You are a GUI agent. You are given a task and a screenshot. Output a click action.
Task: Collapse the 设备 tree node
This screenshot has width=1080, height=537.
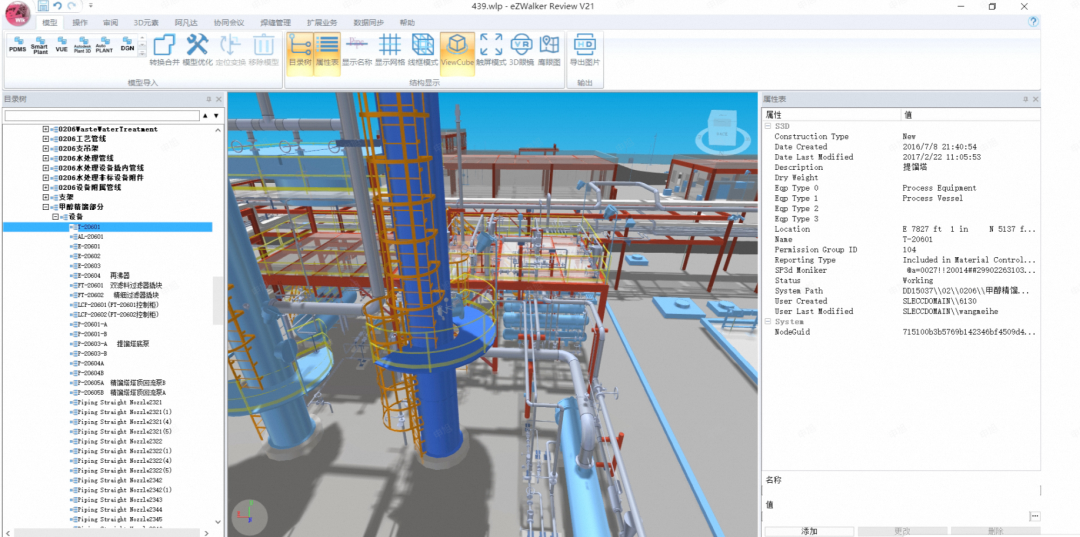tap(56, 217)
